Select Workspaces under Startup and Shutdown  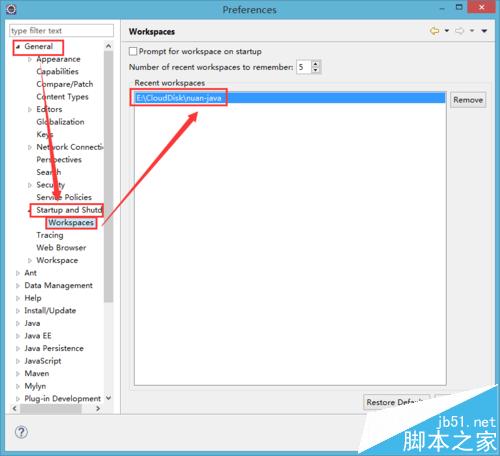coord(71,222)
